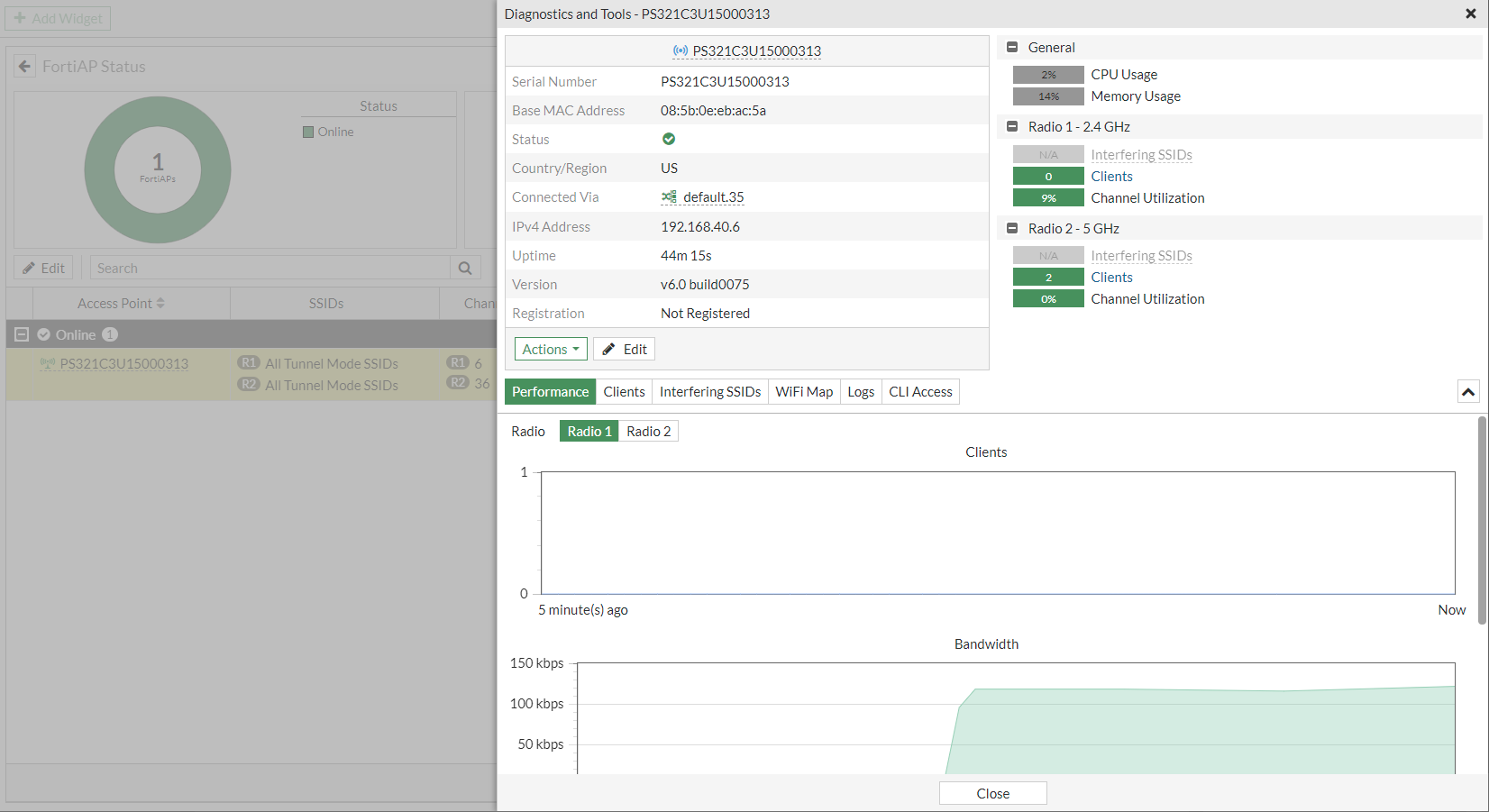Open the default.35 interface link
This screenshot has height=812, width=1489.
(711, 196)
